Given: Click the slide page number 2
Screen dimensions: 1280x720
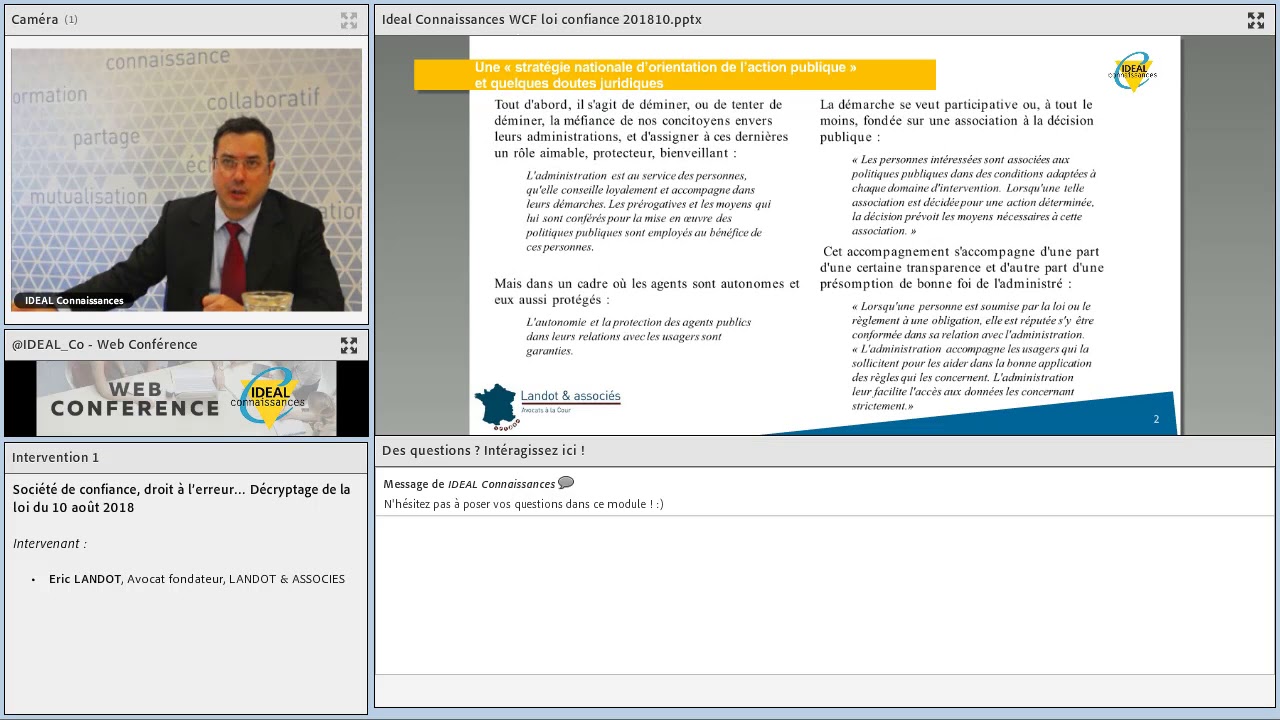Looking at the screenshot, I should (x=1156, y=419).
